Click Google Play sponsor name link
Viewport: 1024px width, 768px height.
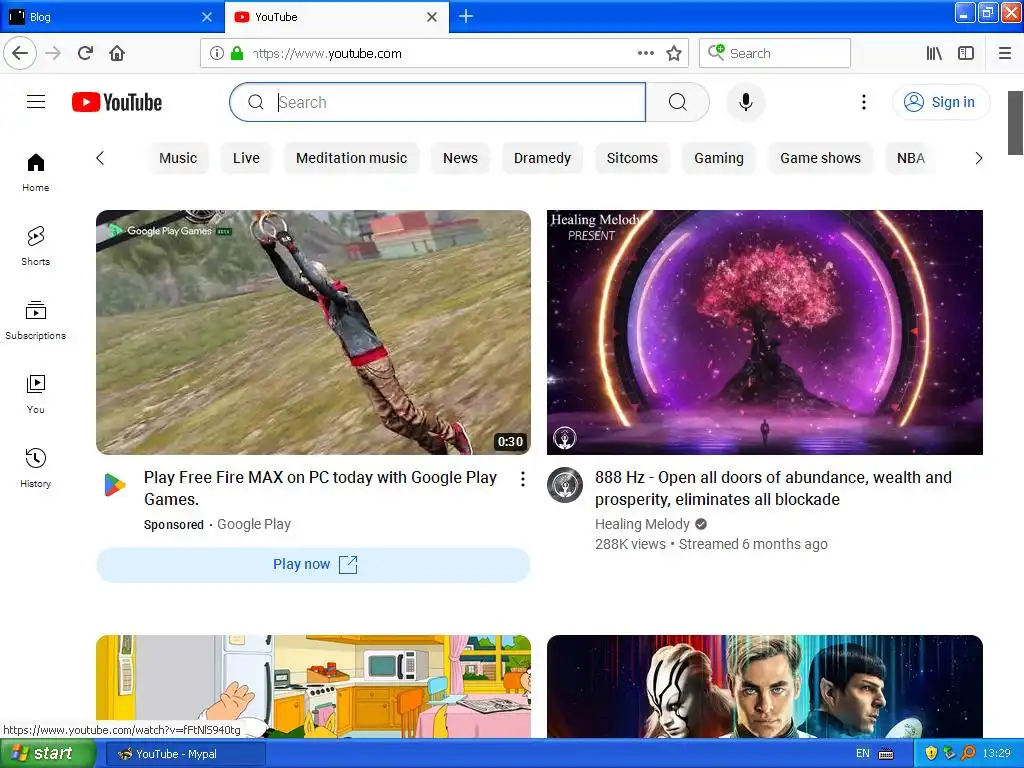(254, 524)
